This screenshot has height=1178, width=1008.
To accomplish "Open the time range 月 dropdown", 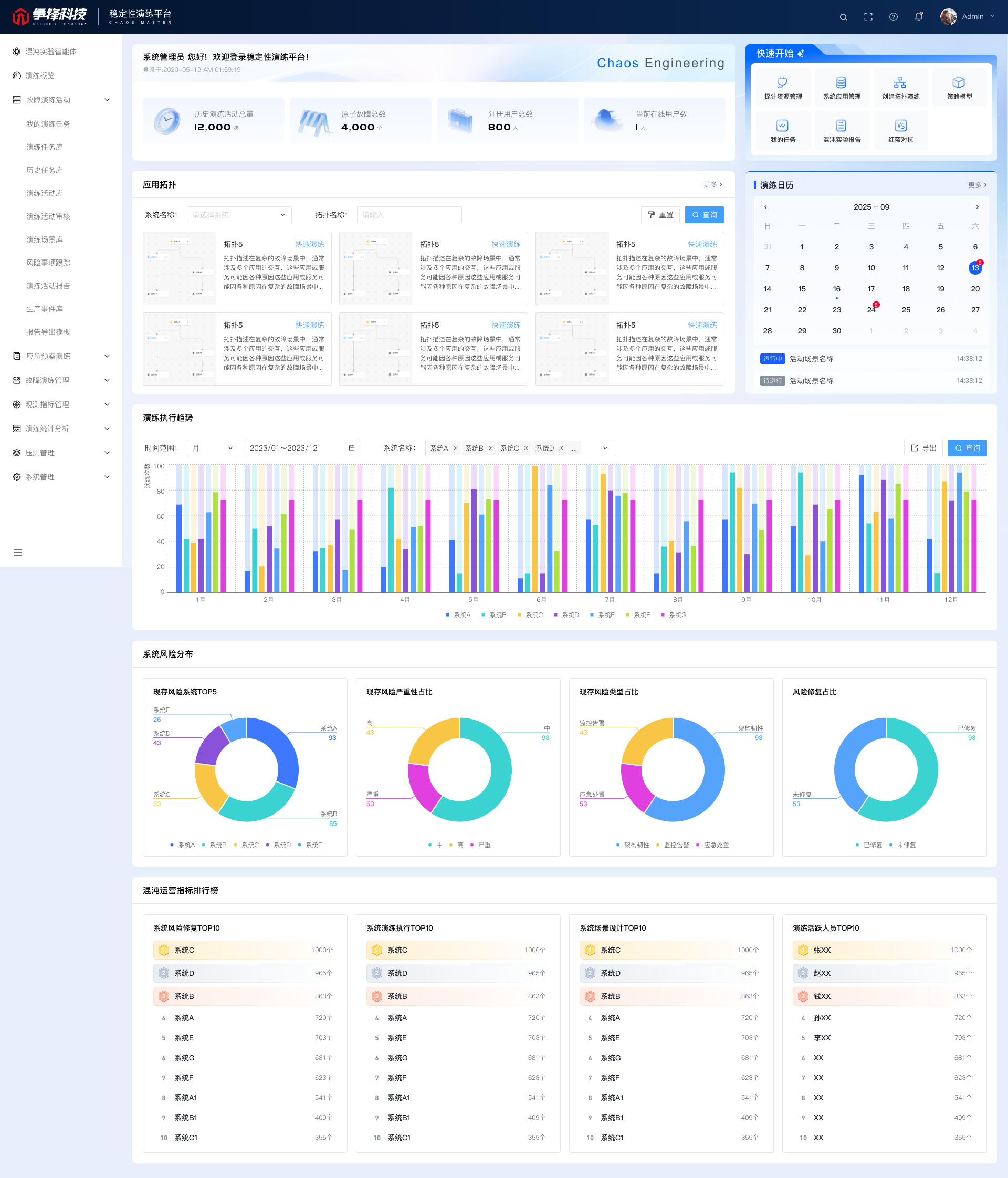I will pyautogui.click(x=213, y=448).
